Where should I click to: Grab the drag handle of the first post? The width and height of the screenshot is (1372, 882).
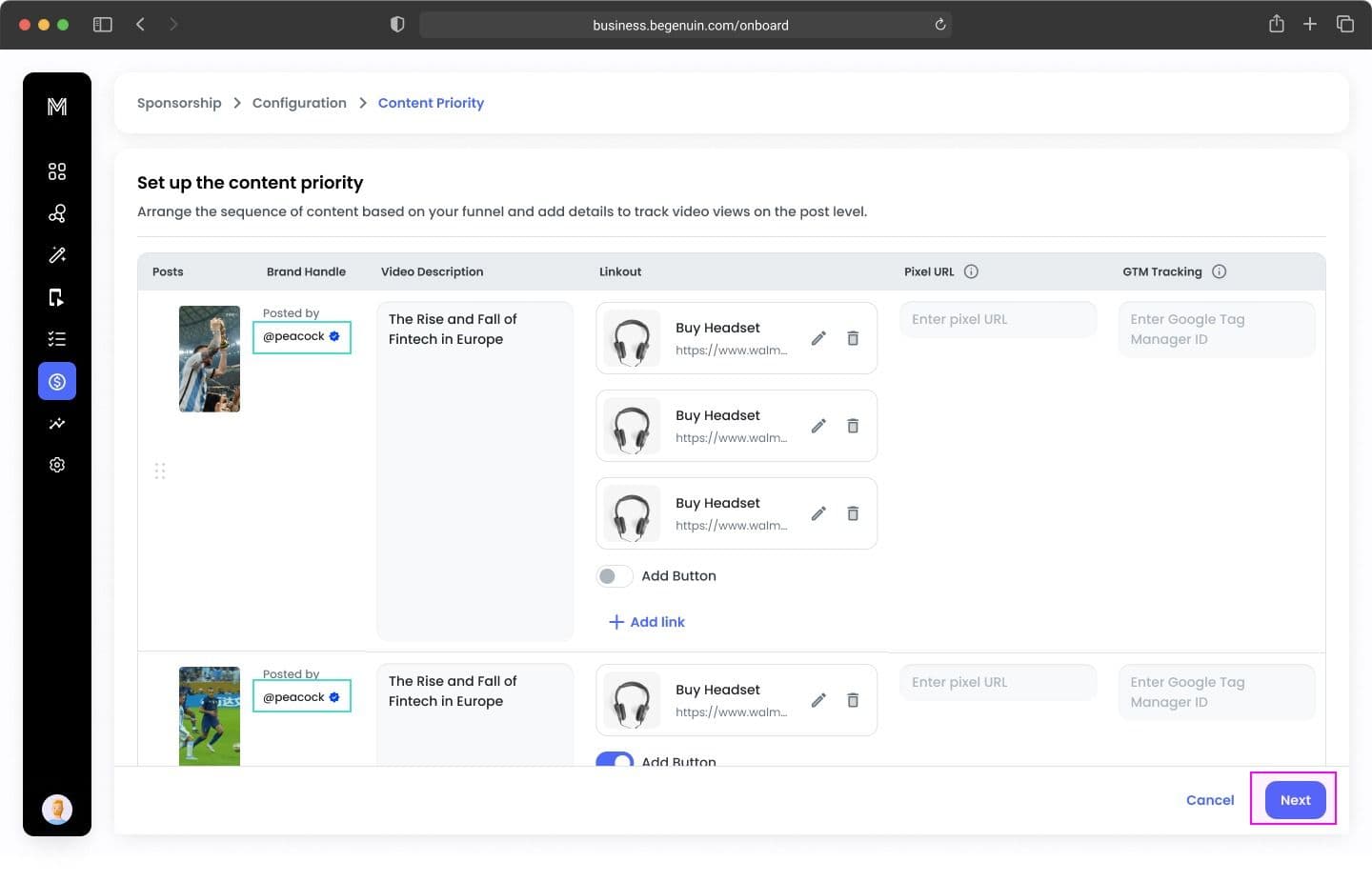(x=160, y=471)
